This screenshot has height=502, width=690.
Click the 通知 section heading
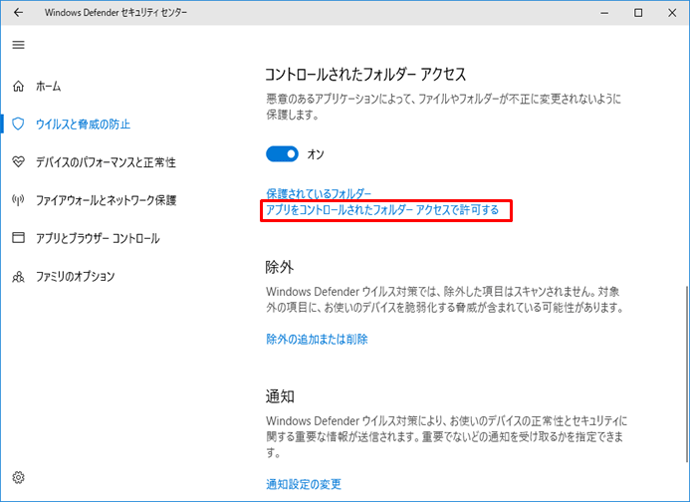coord(279,396)
